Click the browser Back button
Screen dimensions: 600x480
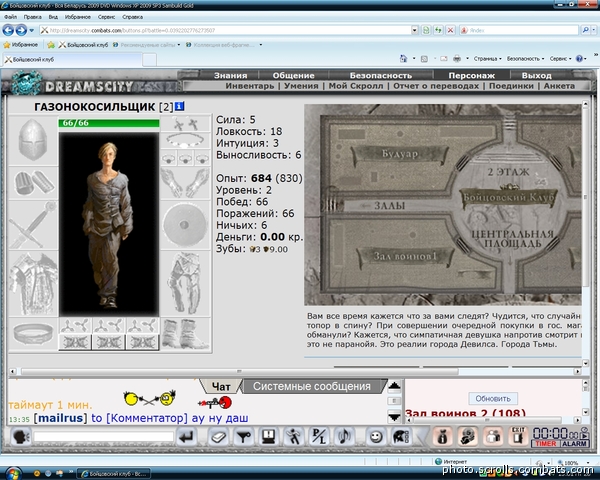click(x=8, y=30)
